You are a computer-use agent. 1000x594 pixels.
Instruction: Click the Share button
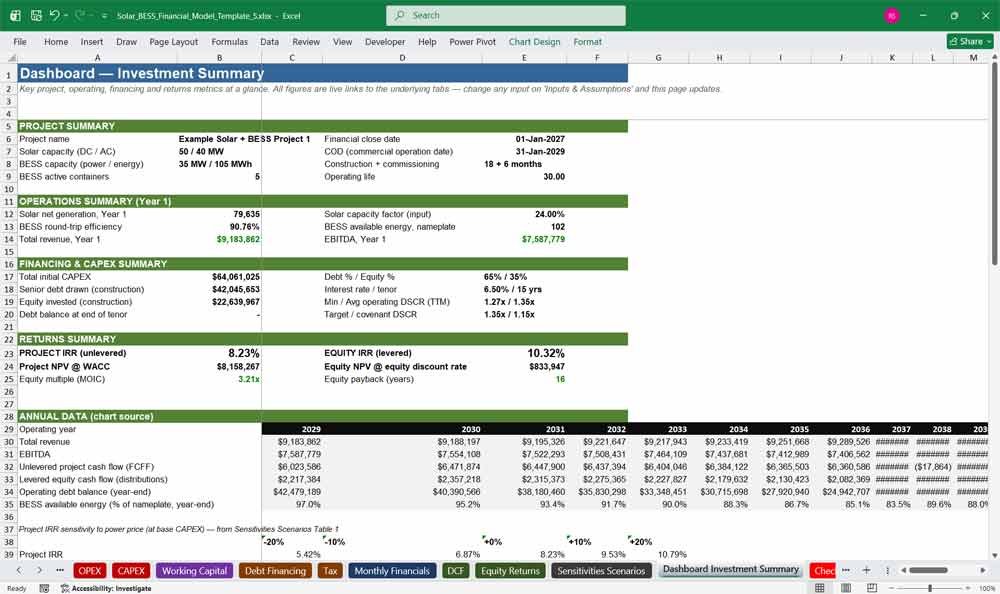click(970, 41)
